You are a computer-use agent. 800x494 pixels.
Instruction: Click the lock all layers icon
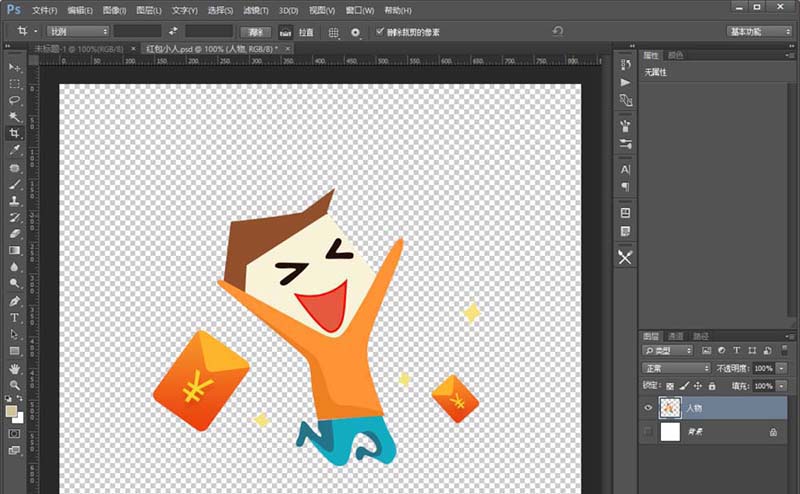[711, 385]
